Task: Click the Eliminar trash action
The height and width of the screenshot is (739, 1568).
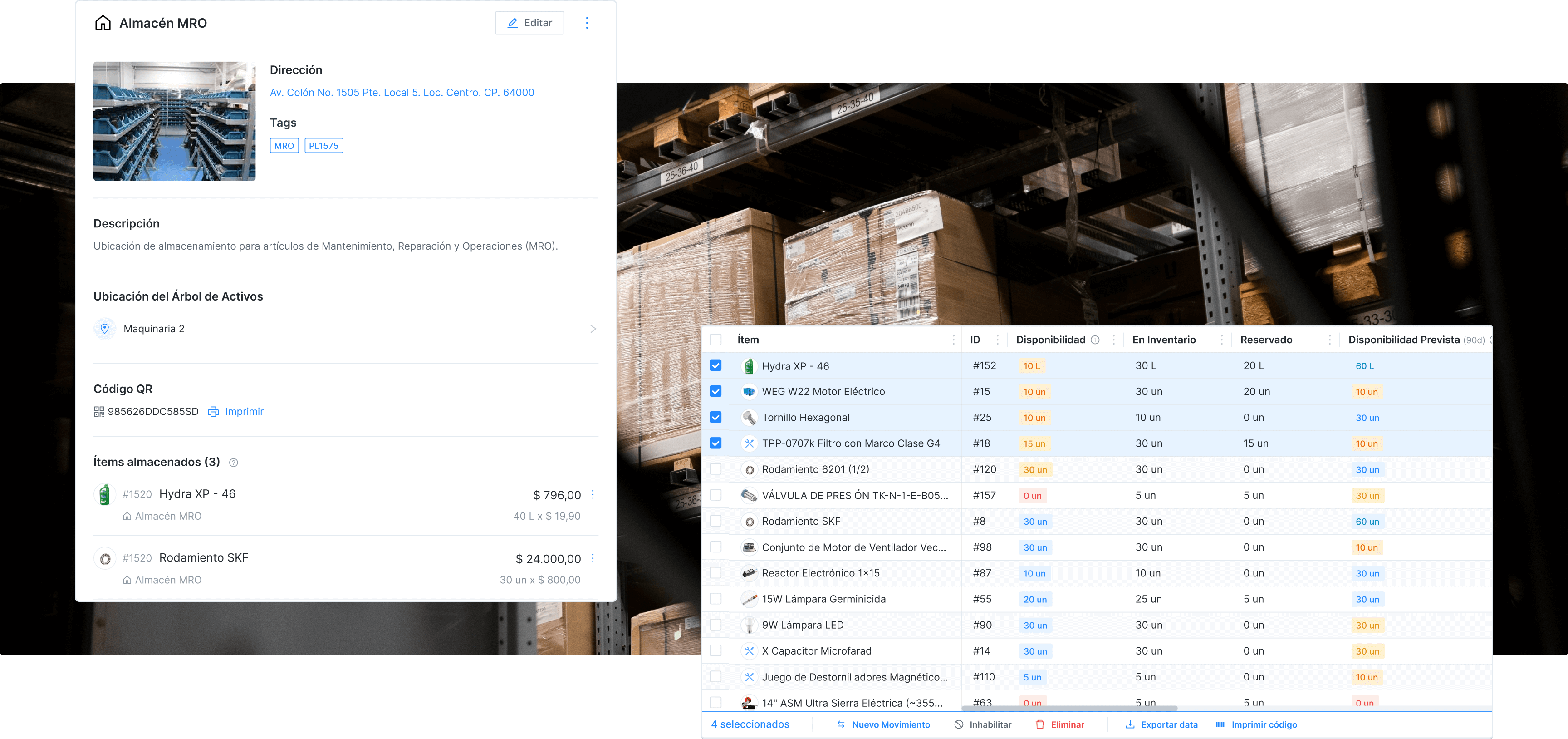Action: coord(1060,724)
